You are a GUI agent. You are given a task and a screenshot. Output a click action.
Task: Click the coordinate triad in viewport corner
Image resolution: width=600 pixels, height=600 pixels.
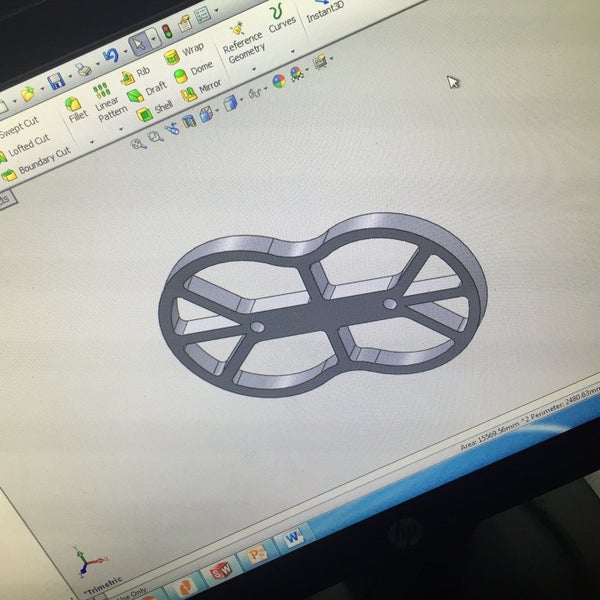click(88, 561)
